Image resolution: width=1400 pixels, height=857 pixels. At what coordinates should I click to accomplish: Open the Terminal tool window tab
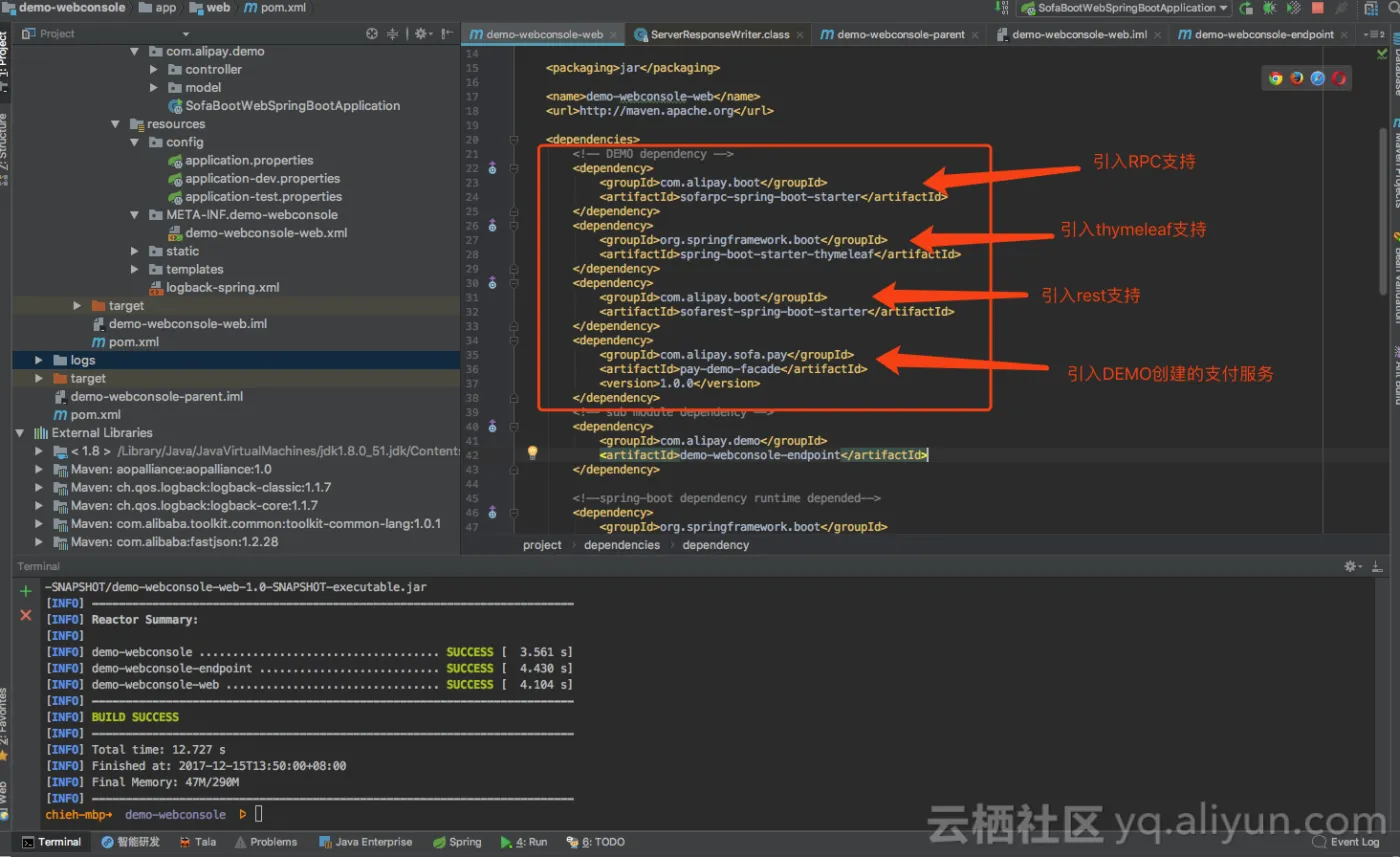click(51, 842)
